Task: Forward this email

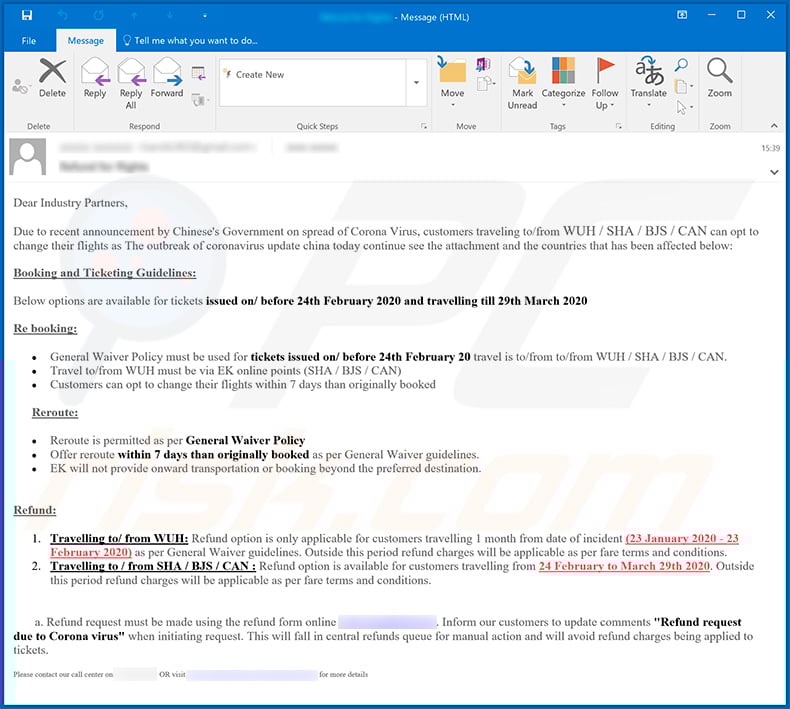Action: (x=167, y=78)
